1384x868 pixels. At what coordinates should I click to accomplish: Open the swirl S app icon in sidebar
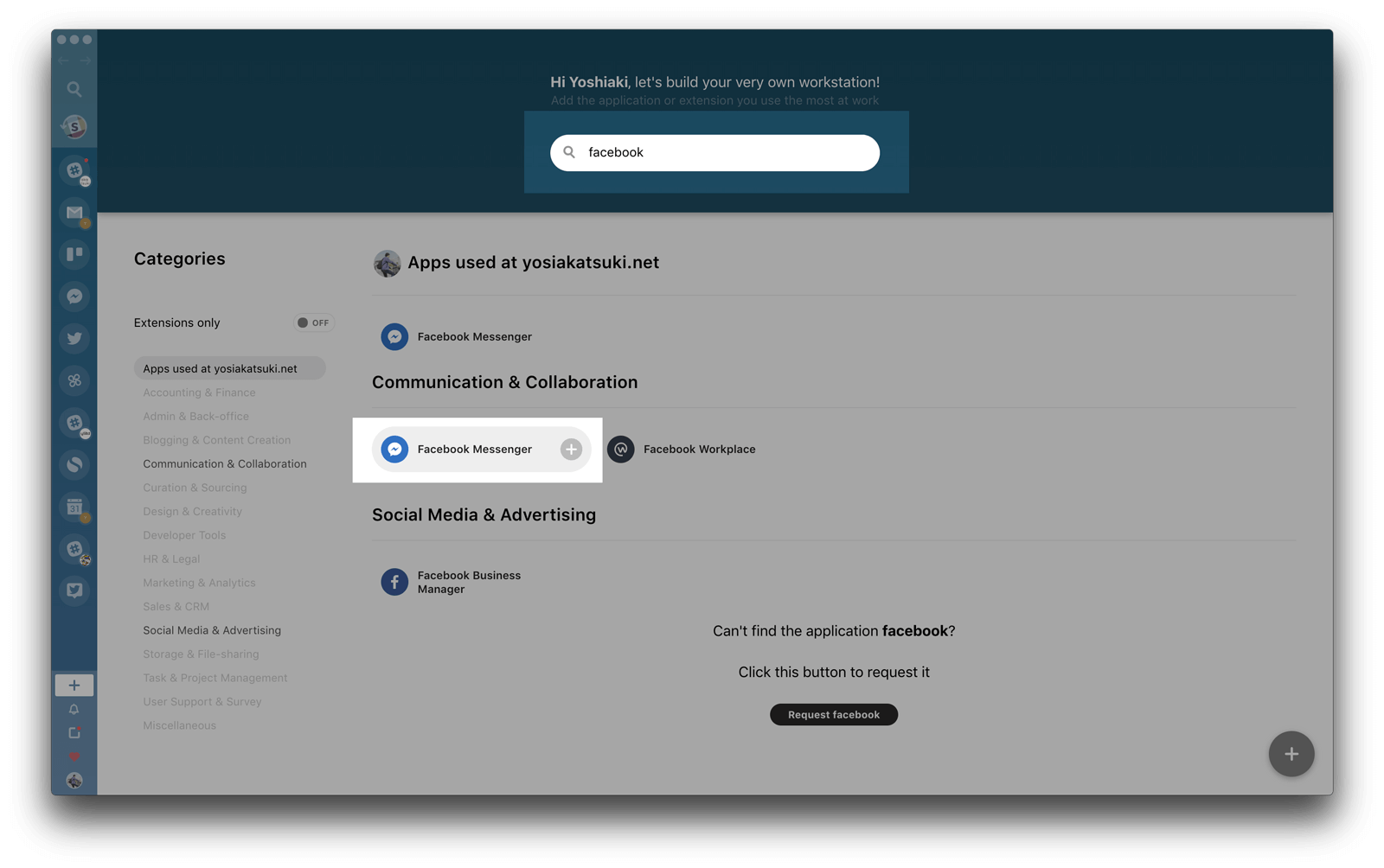coord(74,465)
